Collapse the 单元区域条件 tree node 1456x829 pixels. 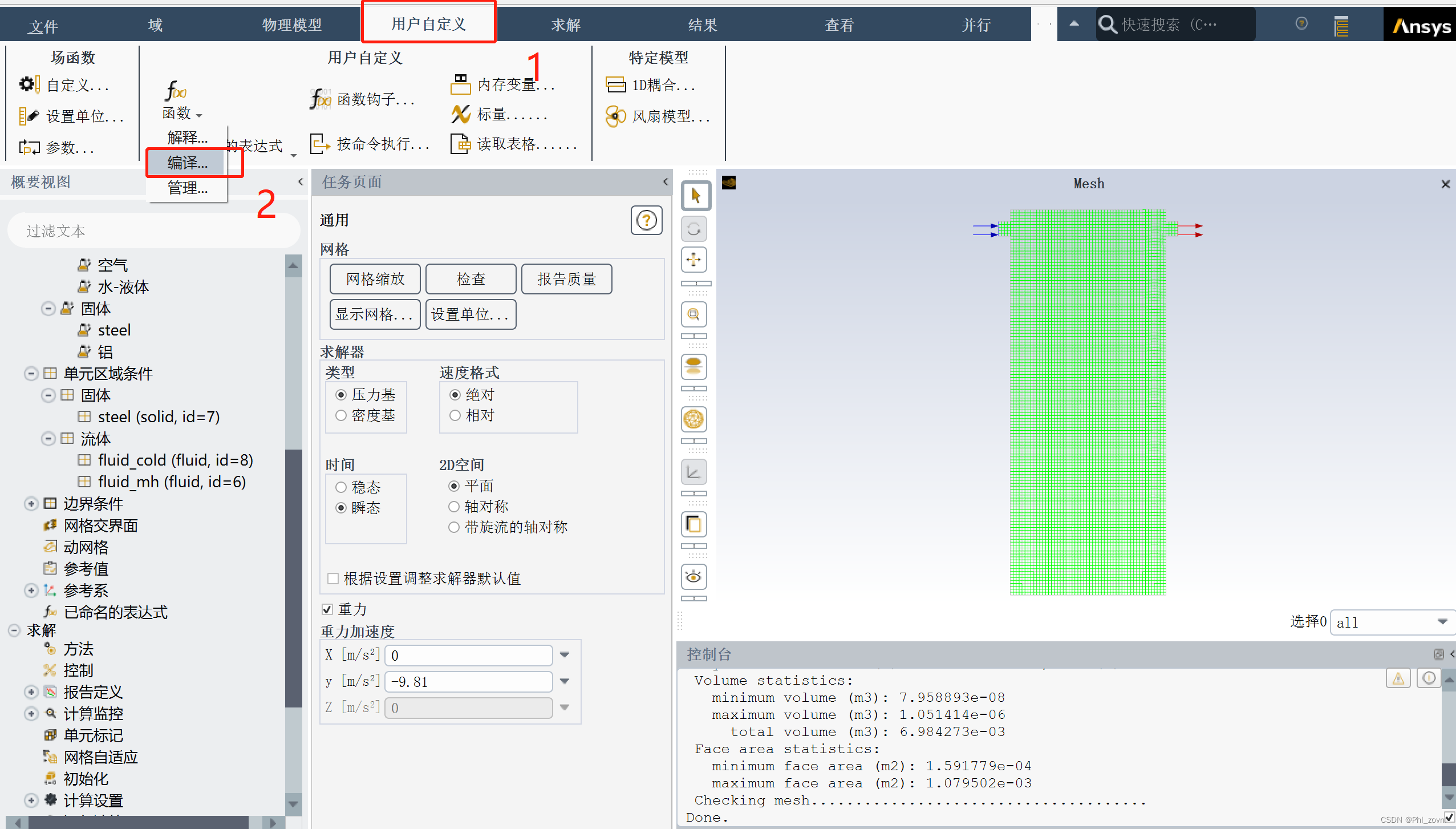pyautogui.click(x=31, y=374)
